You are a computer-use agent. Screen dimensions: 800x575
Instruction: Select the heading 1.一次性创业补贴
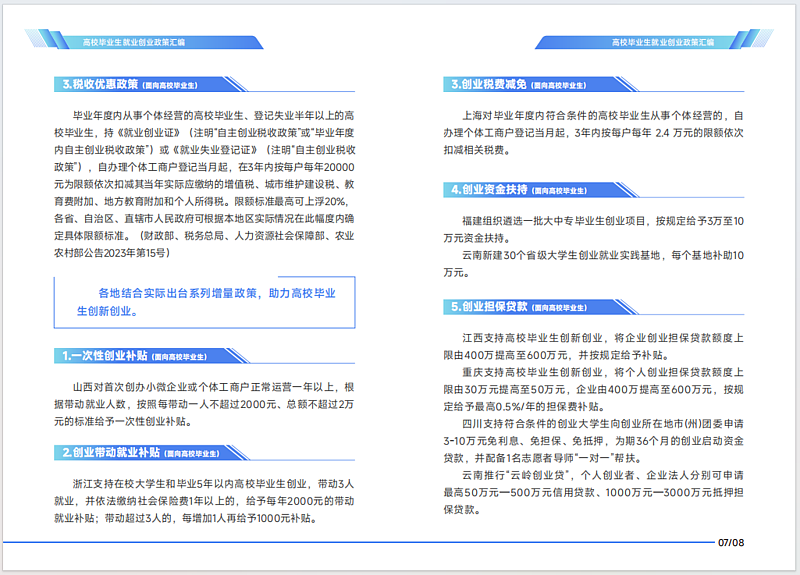pos(106,355)
